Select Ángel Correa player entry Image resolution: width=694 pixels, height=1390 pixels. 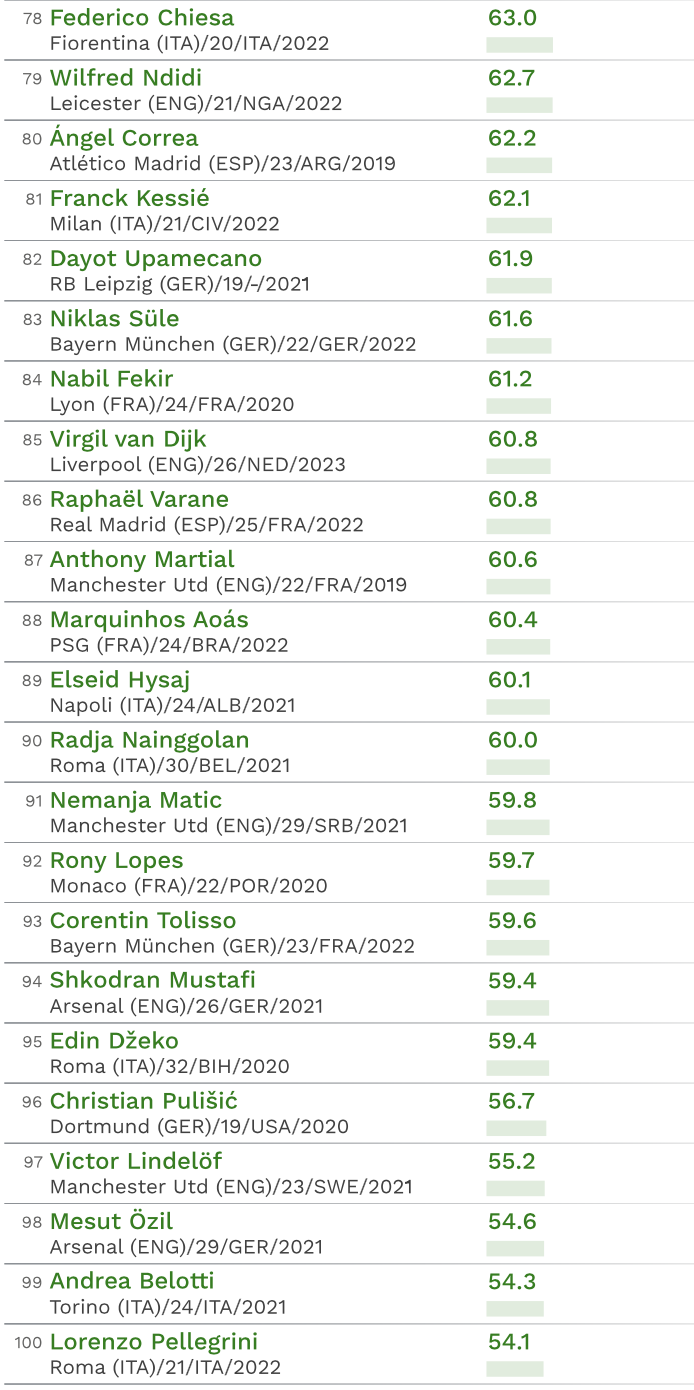click(x=124, y=138)
